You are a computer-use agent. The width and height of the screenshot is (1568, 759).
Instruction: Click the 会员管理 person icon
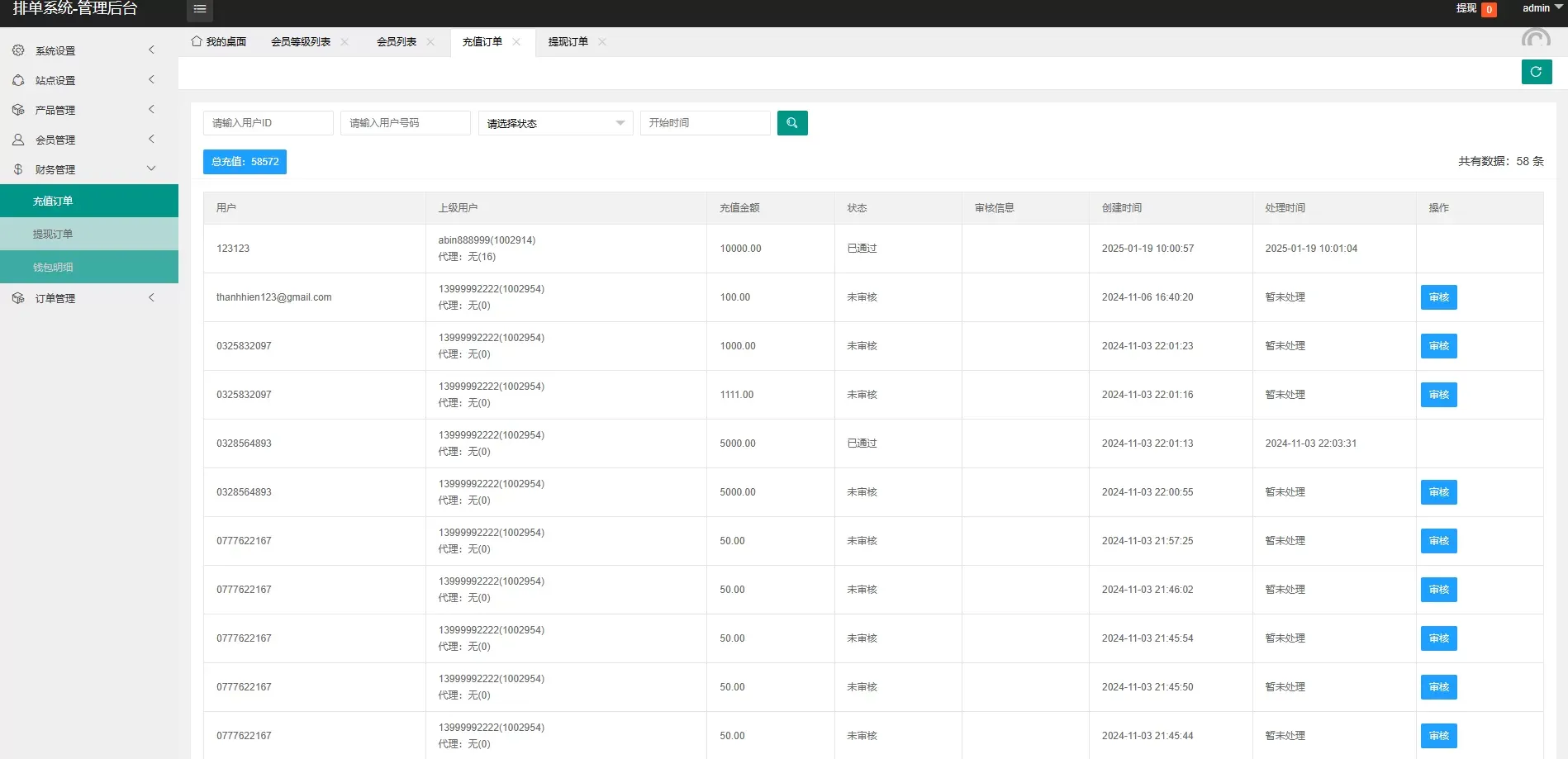(18, 139)
